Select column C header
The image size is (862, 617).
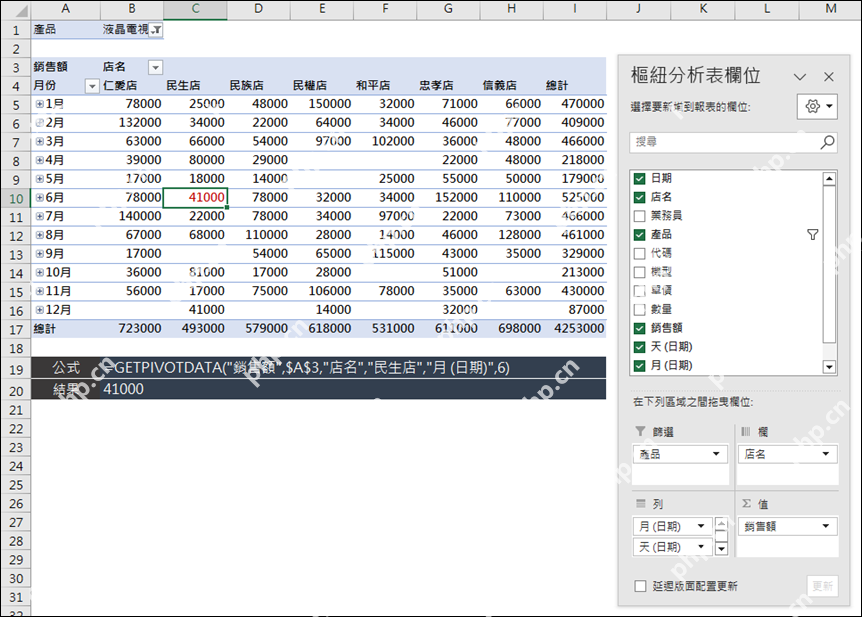(x=195, y=9)
